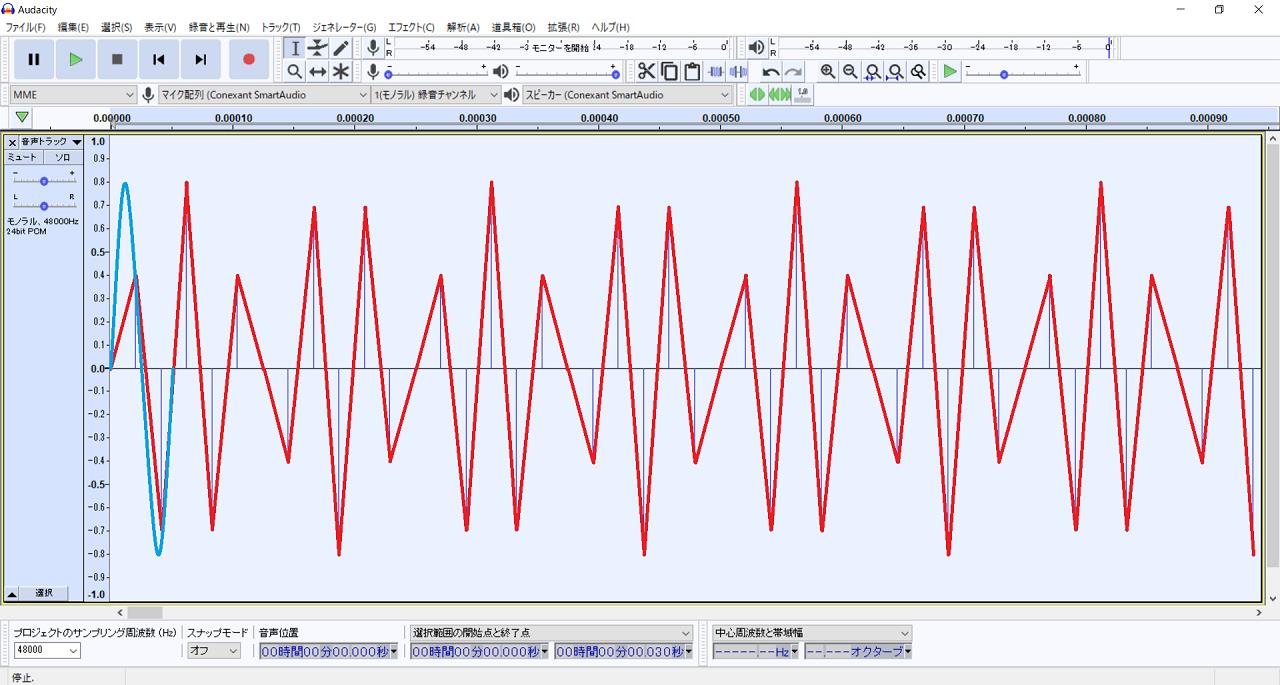Click the Undo arrow icon
This screenshot has height=685, width=1280.
pyautogui.click(x=771, y=71)
